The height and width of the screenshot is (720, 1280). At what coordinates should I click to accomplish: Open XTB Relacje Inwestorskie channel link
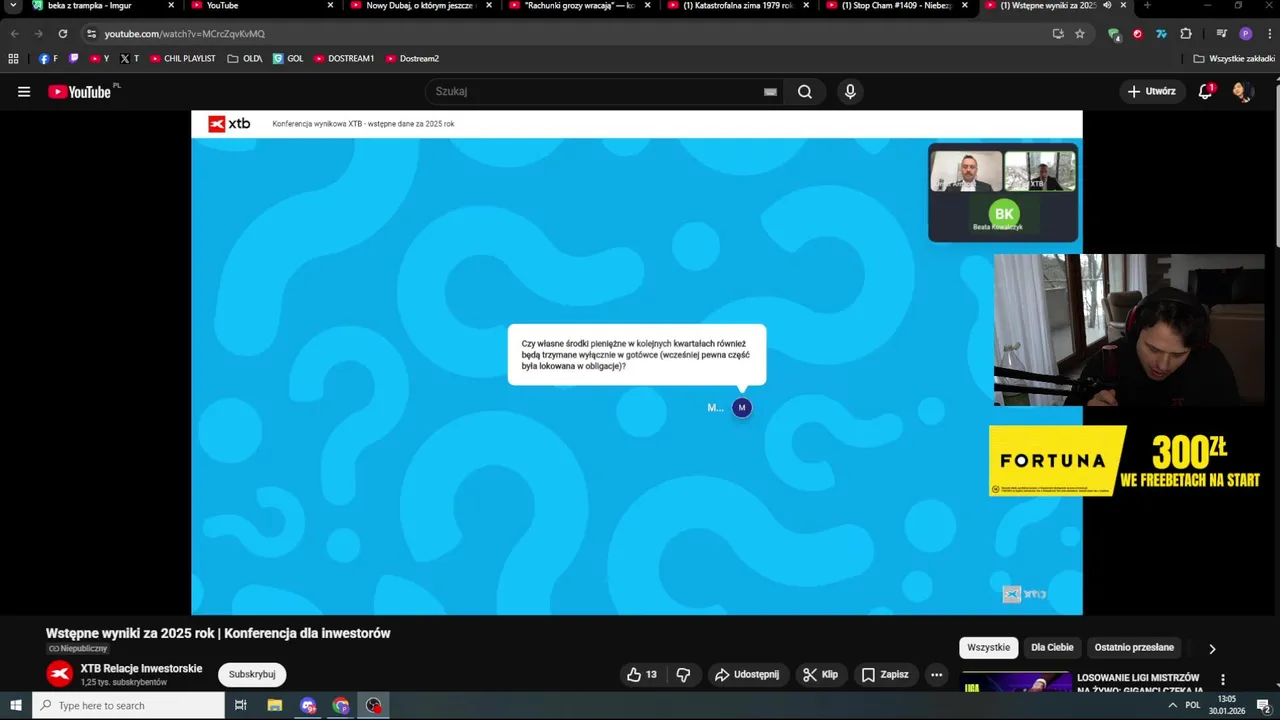[141, 669]
